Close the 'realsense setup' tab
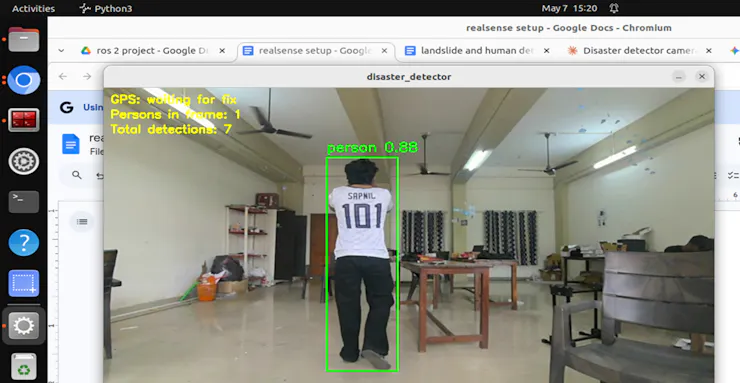The width and height of the screenshot is (740, 383). tap(385, 50)
